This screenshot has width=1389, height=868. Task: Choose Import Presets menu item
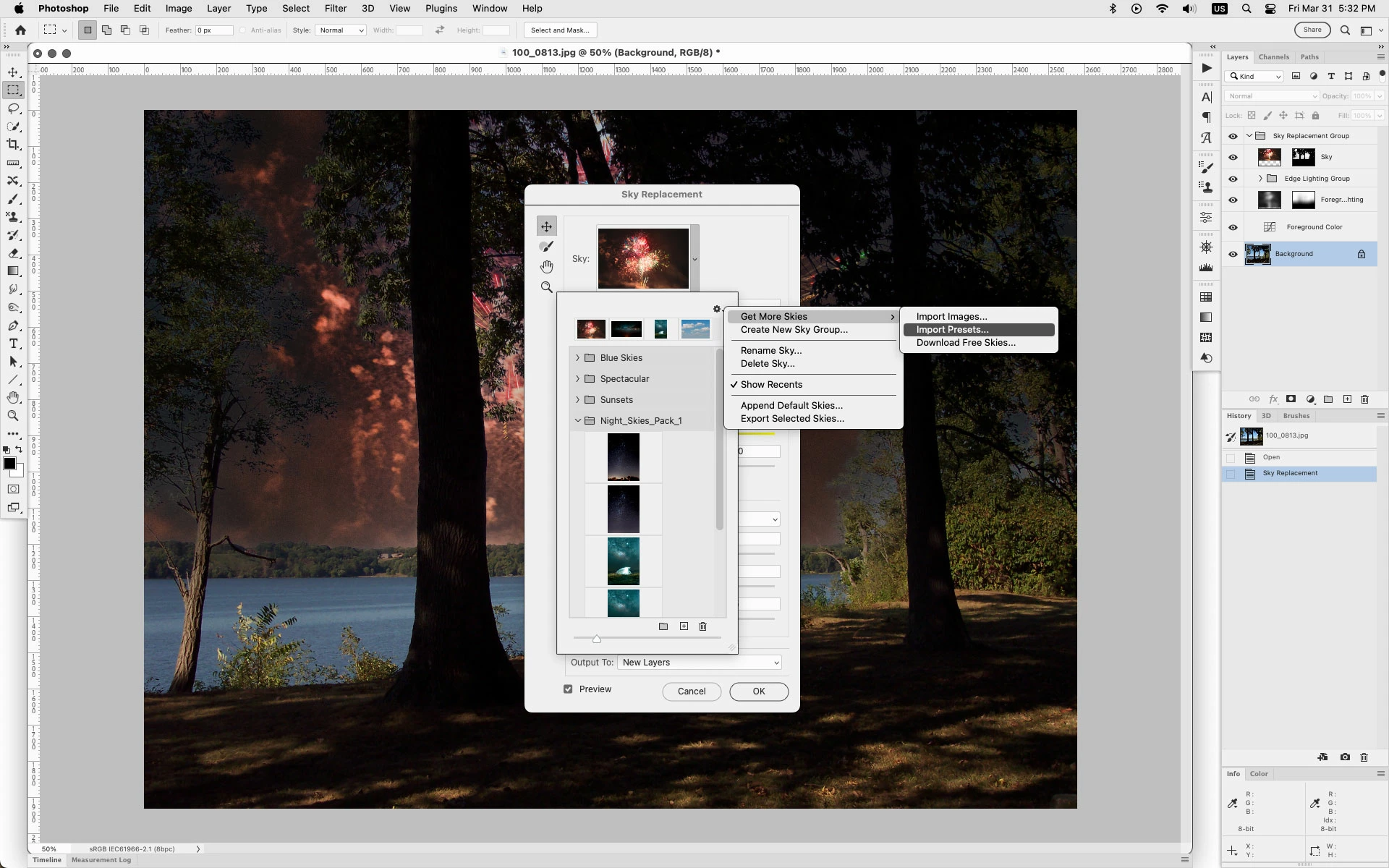click(952, 330)
